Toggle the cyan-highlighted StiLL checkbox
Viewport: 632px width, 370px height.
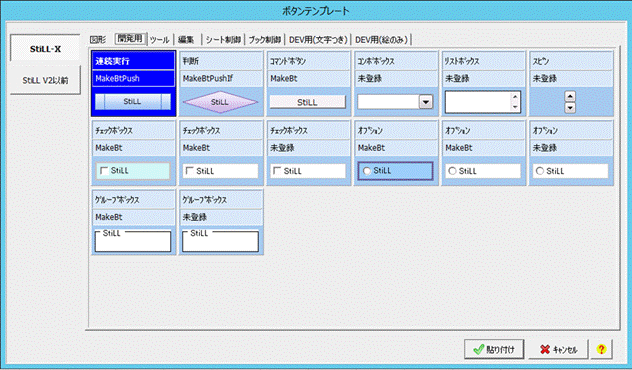pos(104,171)
